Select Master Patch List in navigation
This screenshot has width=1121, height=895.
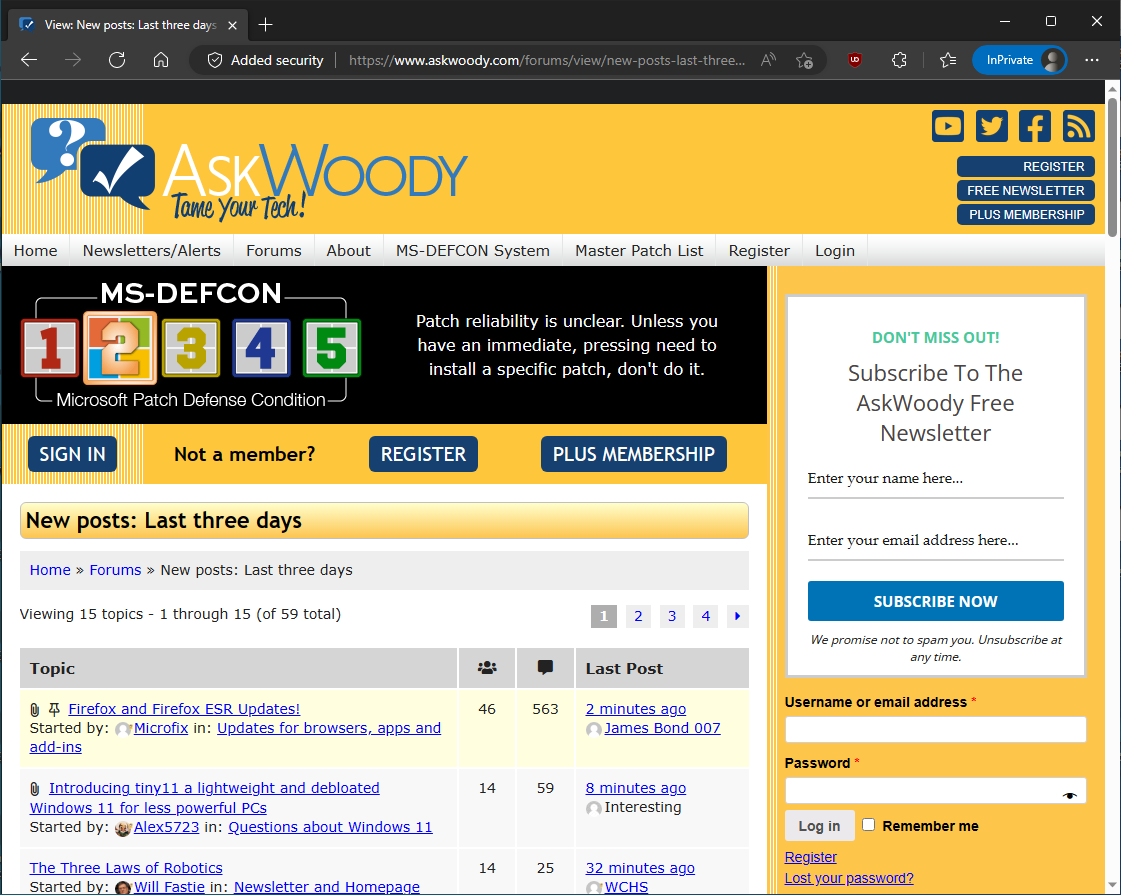(x=639, y=251)
